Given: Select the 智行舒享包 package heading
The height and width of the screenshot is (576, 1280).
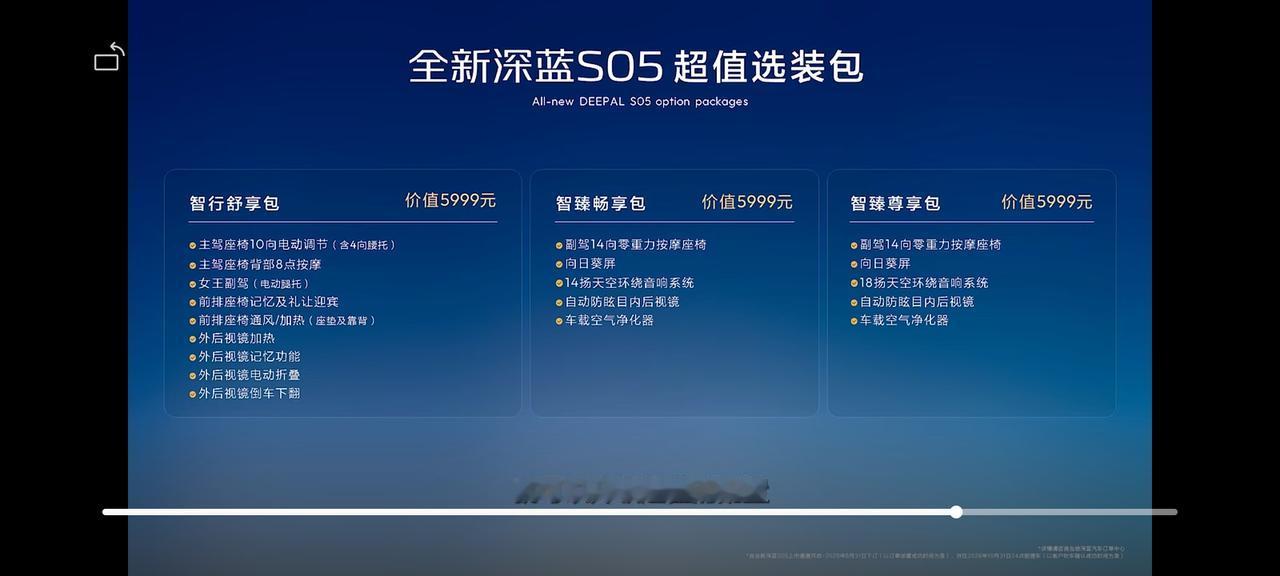Looking at the screenshot, I should point(234,203).
